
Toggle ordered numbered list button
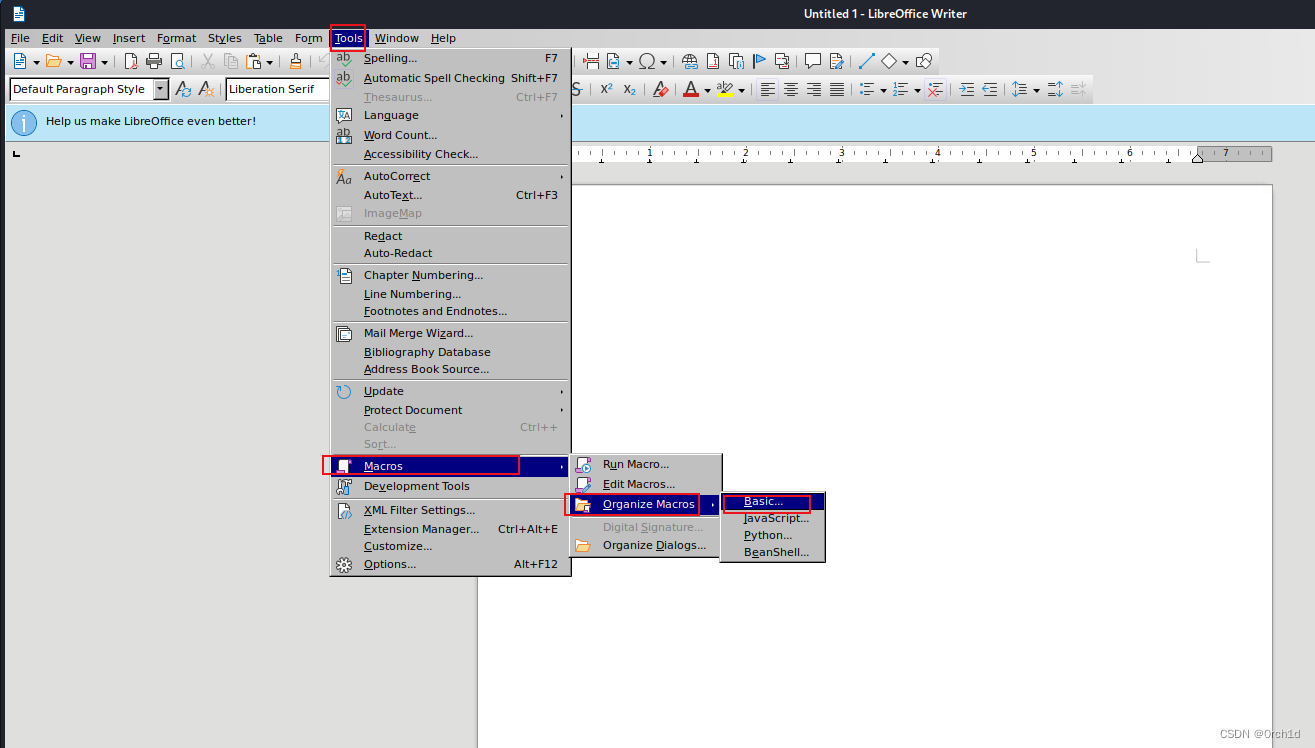tap(899, 89)
